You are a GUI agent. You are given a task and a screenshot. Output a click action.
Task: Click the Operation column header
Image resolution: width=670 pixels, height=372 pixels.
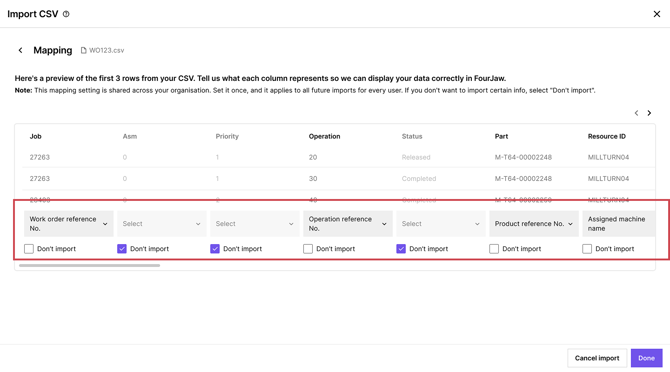[324, 136]
